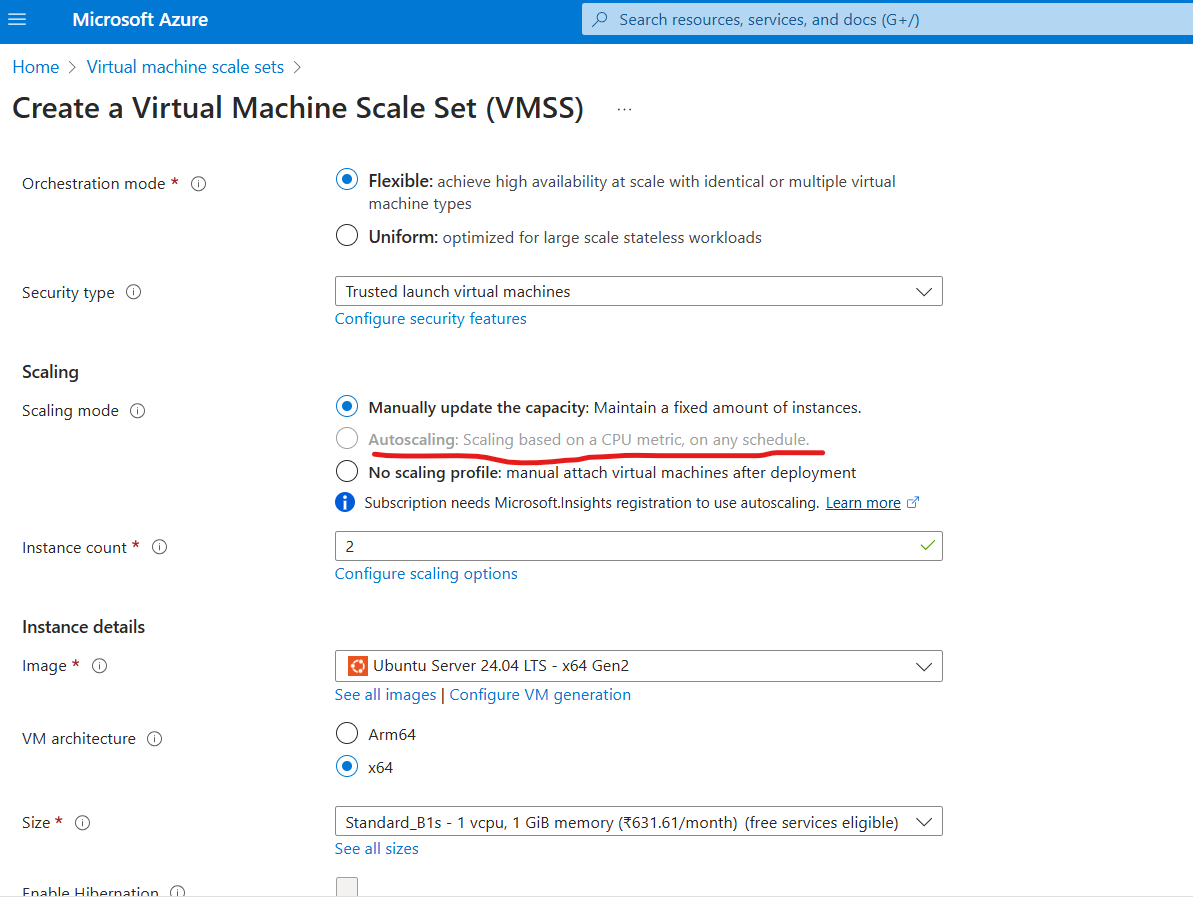Viewport: 1193px width, 905px height.
Task: Open the Azure portal hamburger menu
Action: point(17,19)
